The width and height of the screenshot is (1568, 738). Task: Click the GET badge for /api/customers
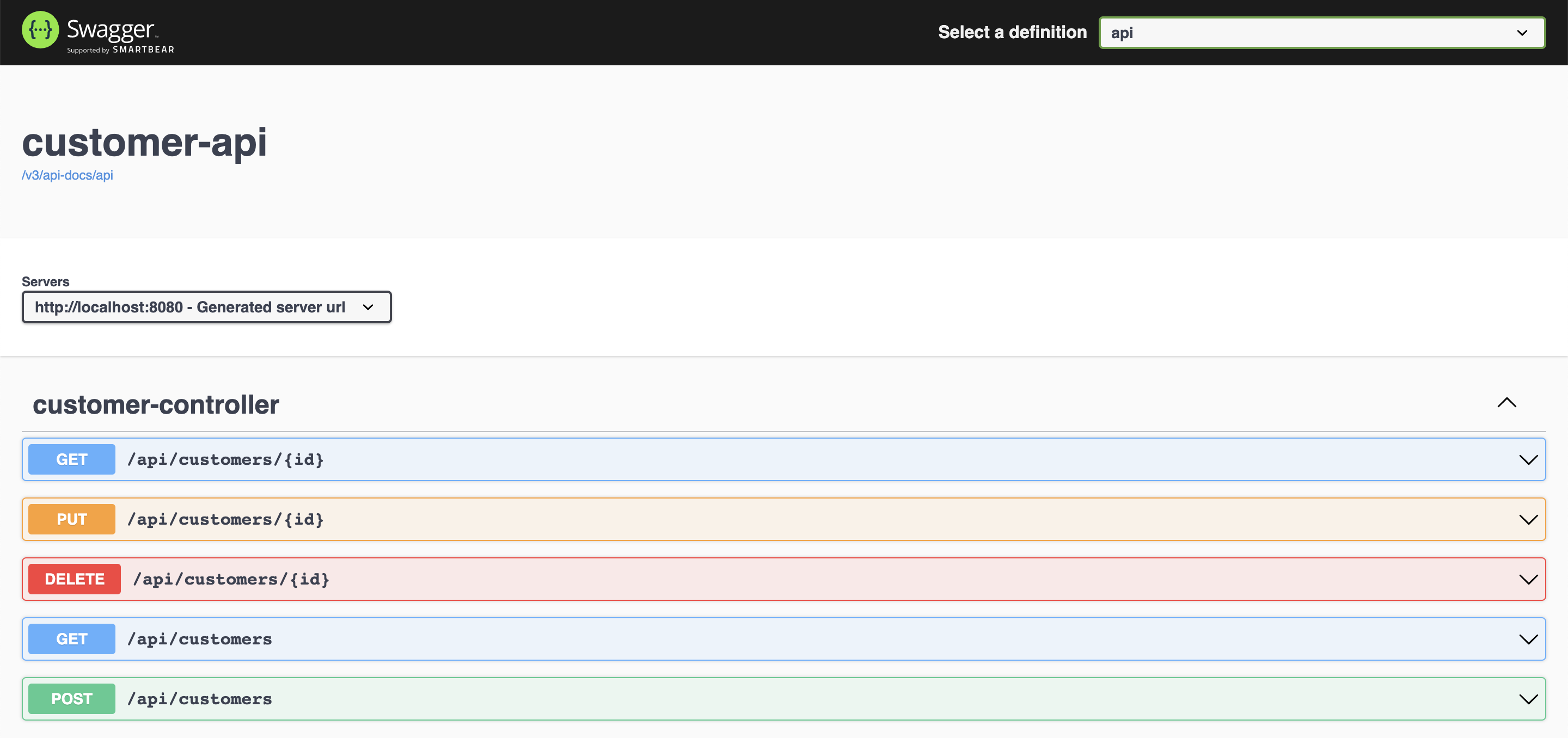tap(72, 639)
